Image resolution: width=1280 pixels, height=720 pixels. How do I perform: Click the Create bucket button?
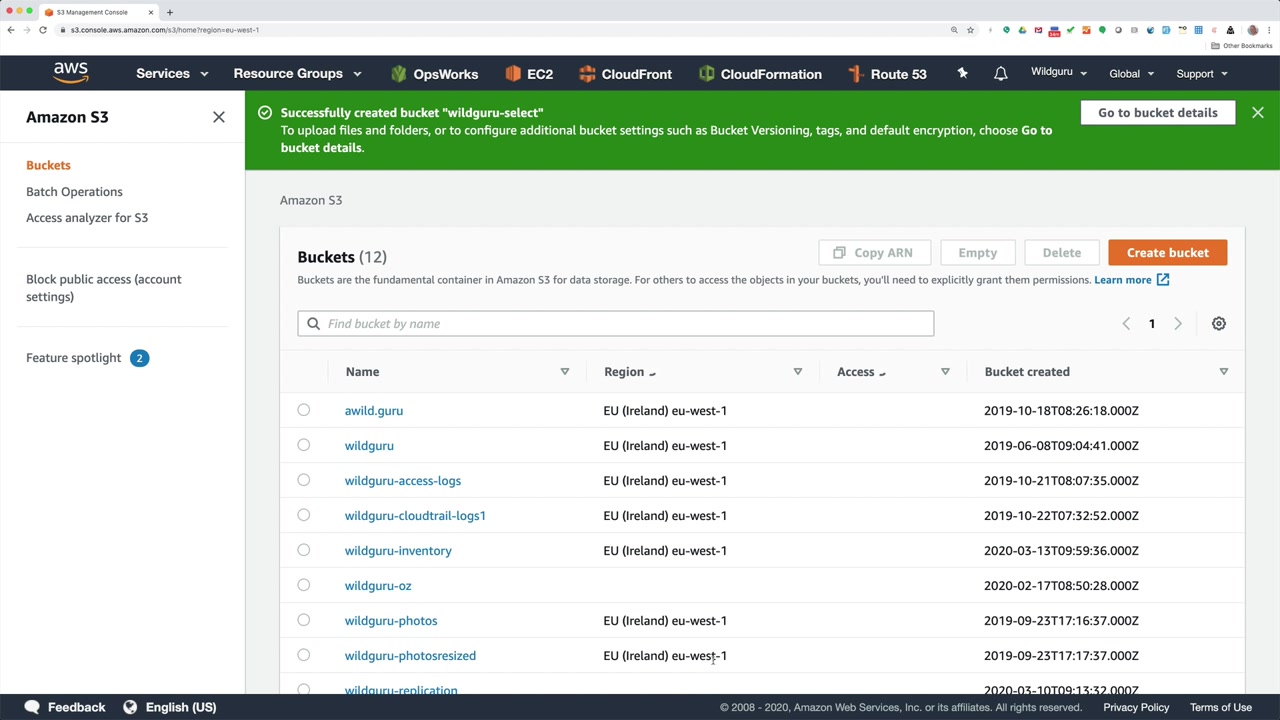1167,253
